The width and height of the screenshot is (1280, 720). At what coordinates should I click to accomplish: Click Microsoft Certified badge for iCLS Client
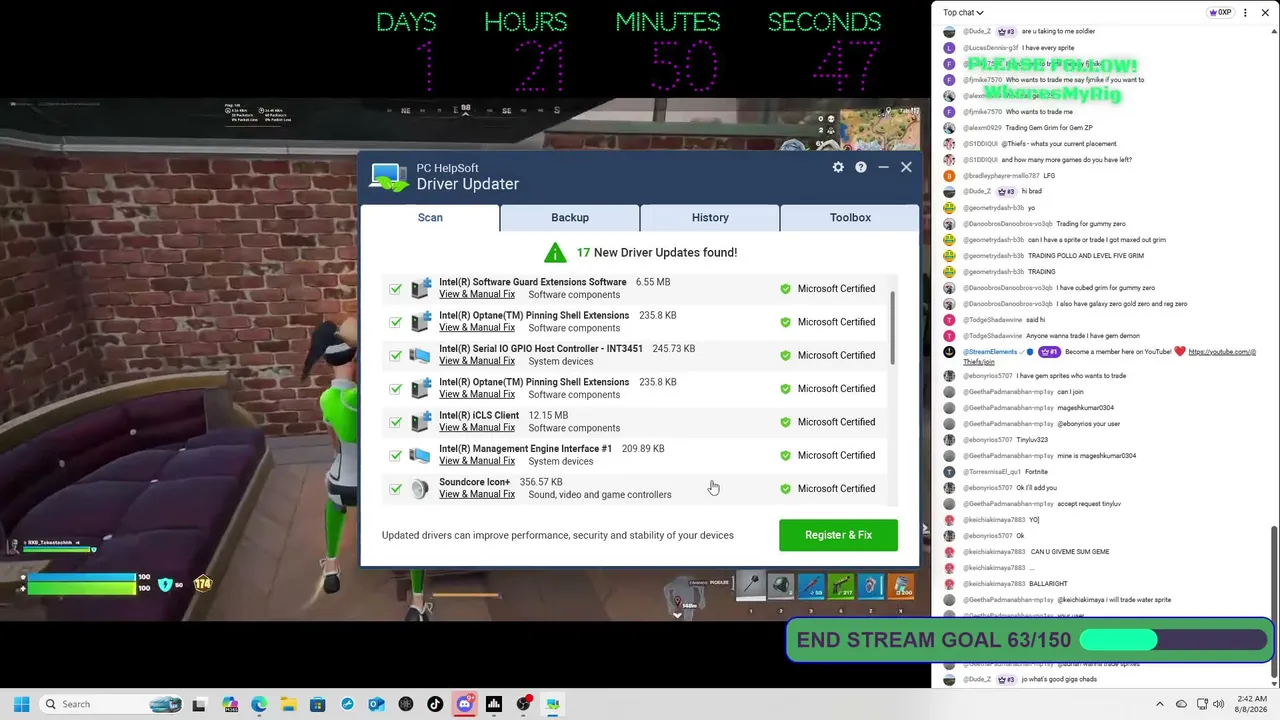828,422
